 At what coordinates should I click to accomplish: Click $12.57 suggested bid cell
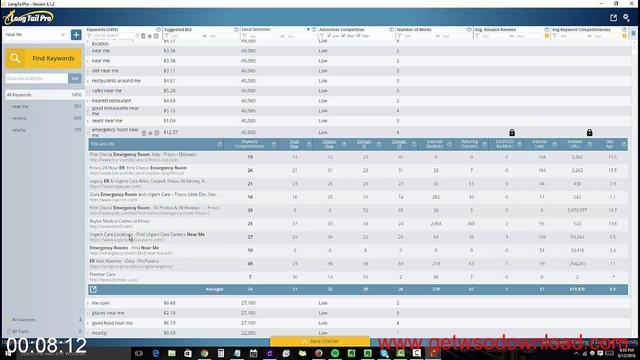pos(171,133)
